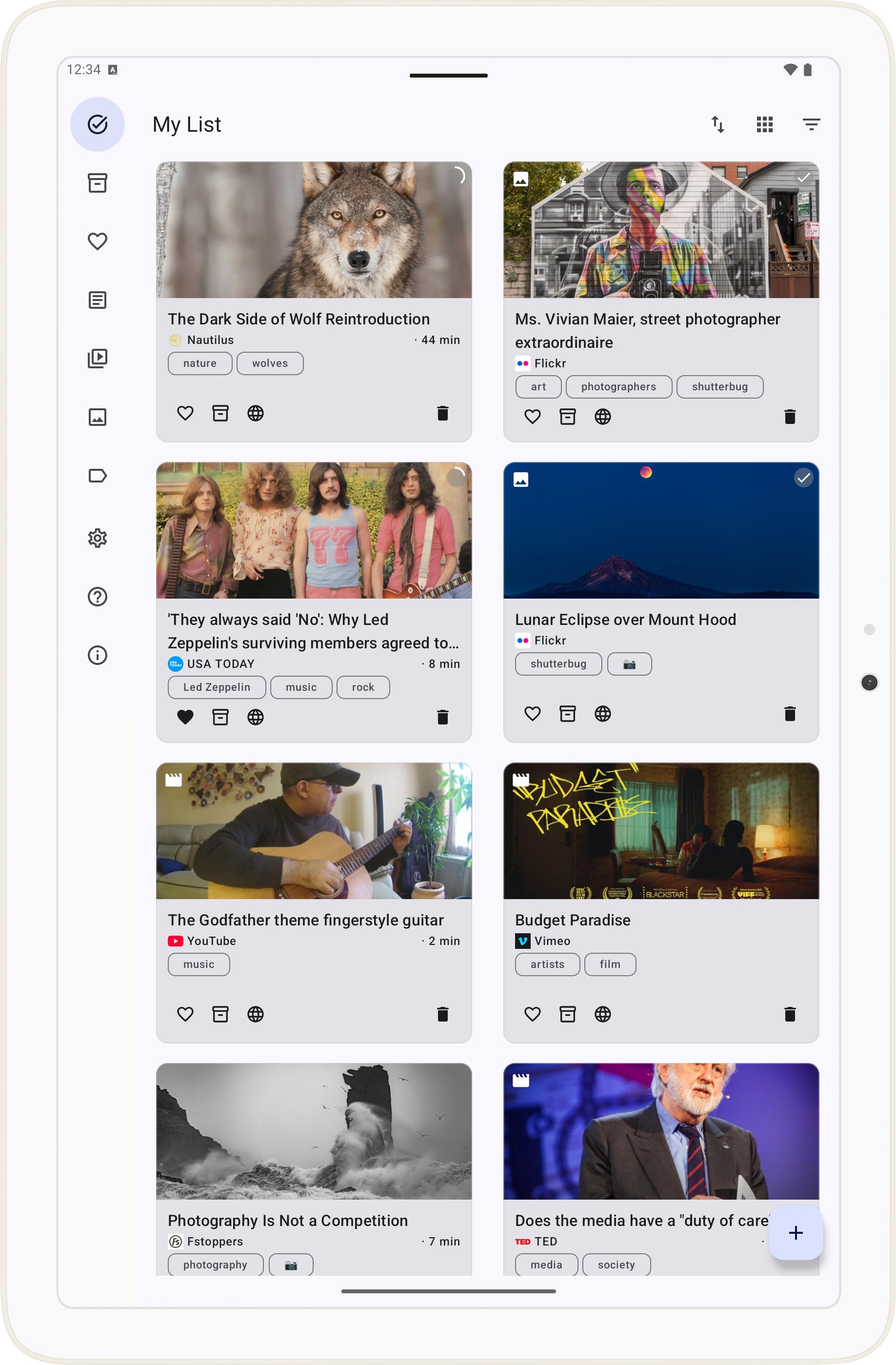Viewport: 896px width, 1365px height.
Task: Open the Archive section in sidebar
Action: click(98, 183)
